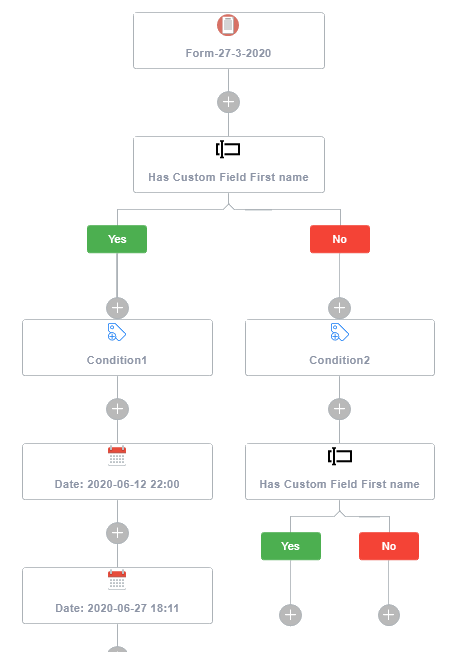Image resolution: width=454 pixels, height=652 pixels.
Task: Select the custom field icon in top condition node
Action: (228, 149)
